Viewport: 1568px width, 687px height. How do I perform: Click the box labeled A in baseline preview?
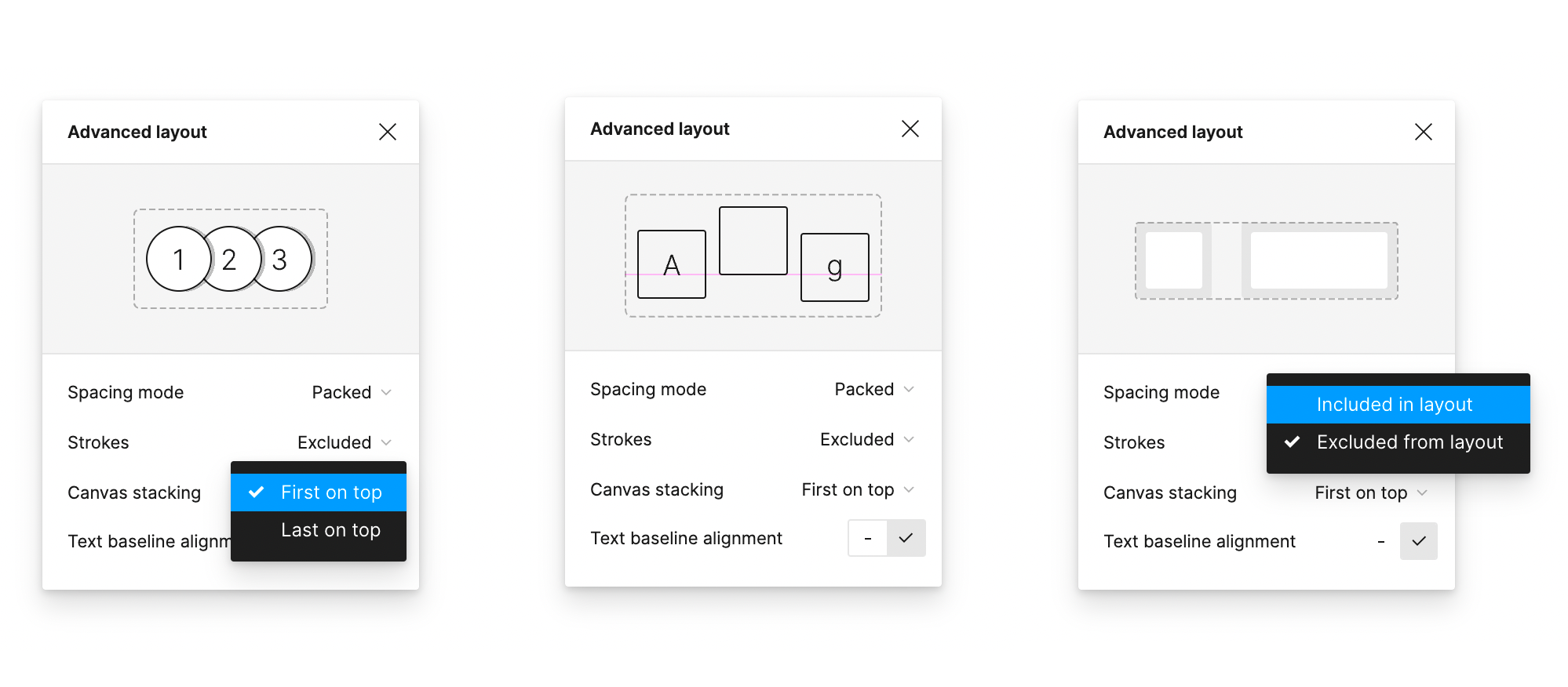click(672, 264)
